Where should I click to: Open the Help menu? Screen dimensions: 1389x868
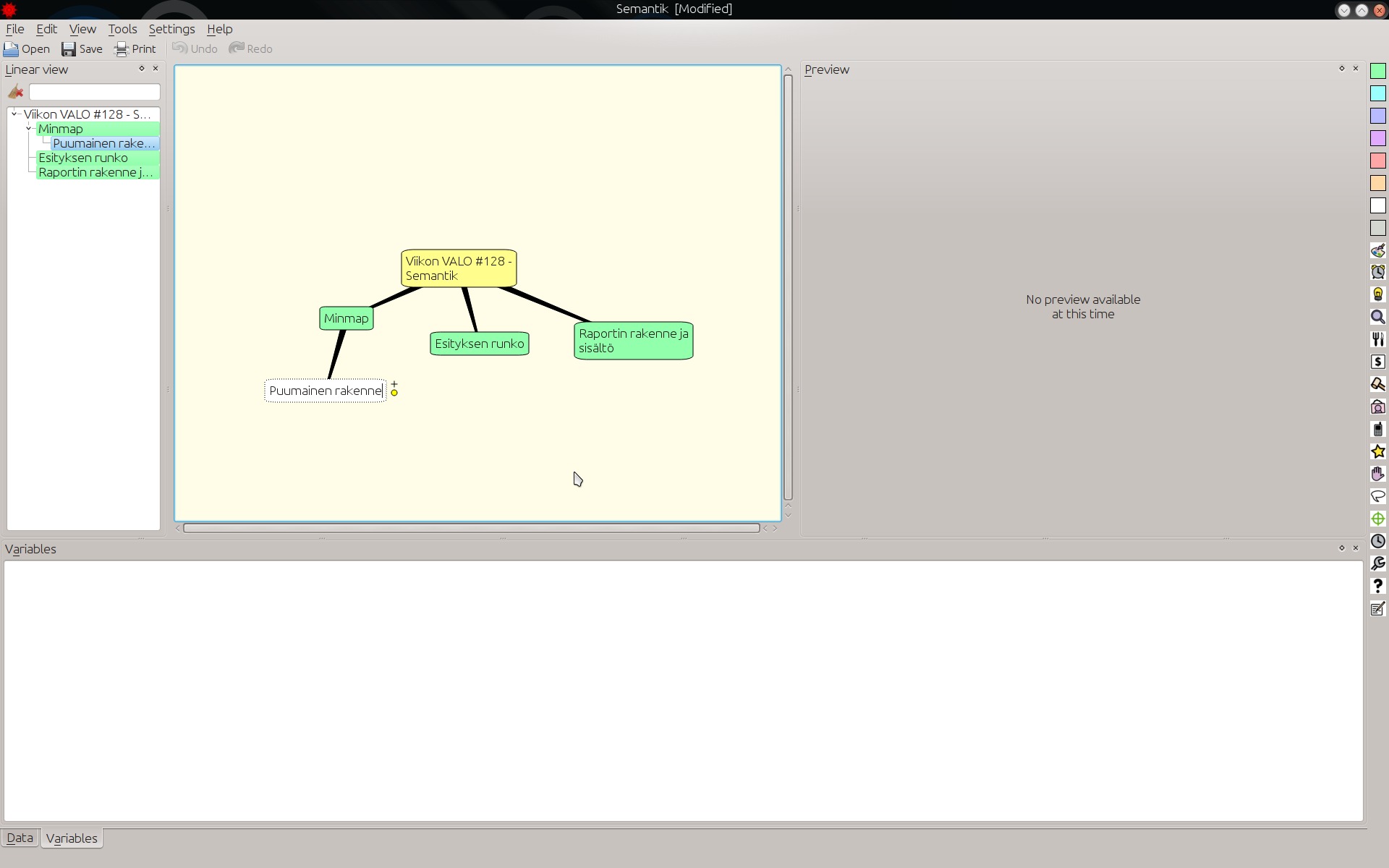219,29
